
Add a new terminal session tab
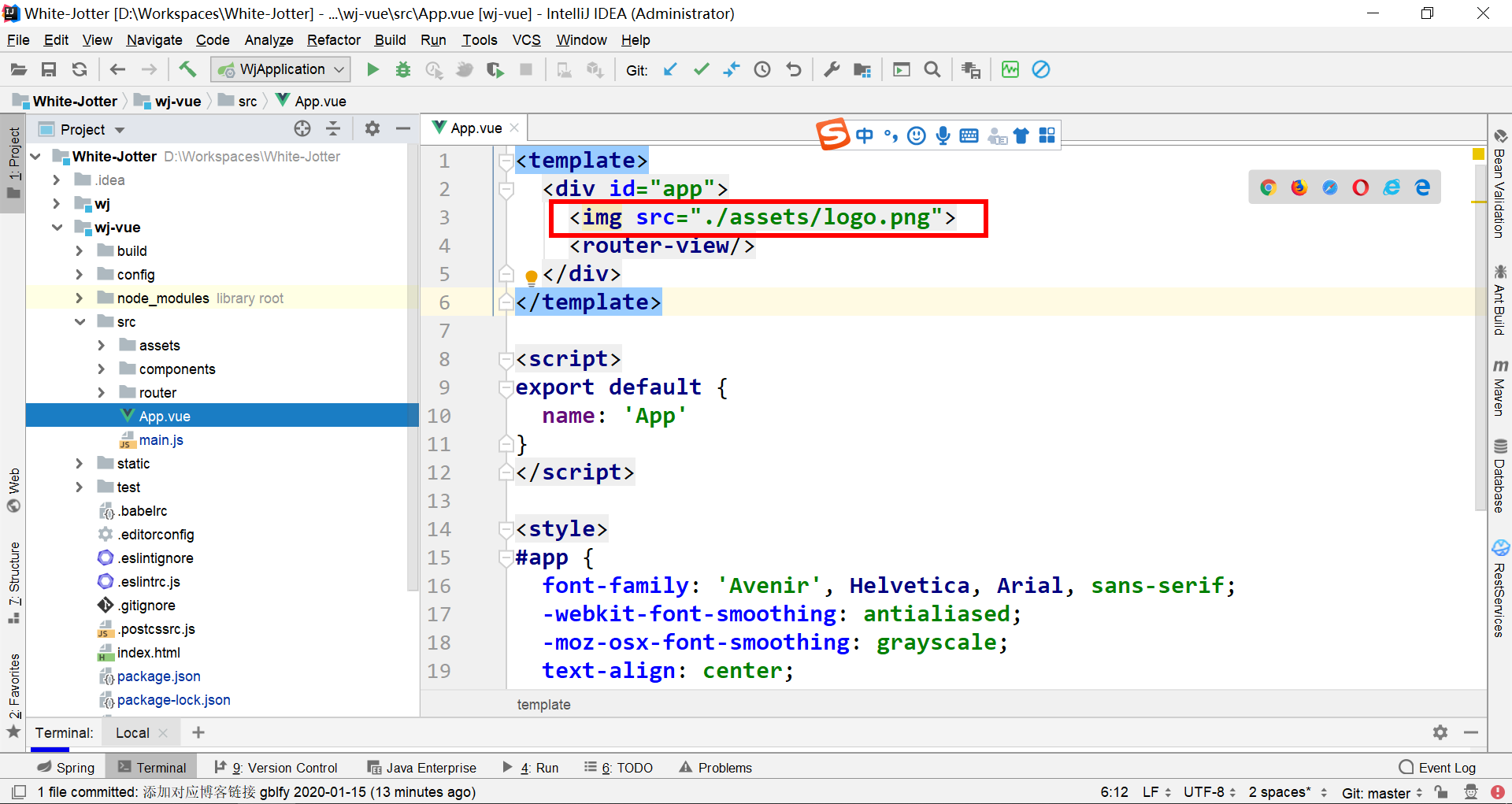tap(198, 732)
